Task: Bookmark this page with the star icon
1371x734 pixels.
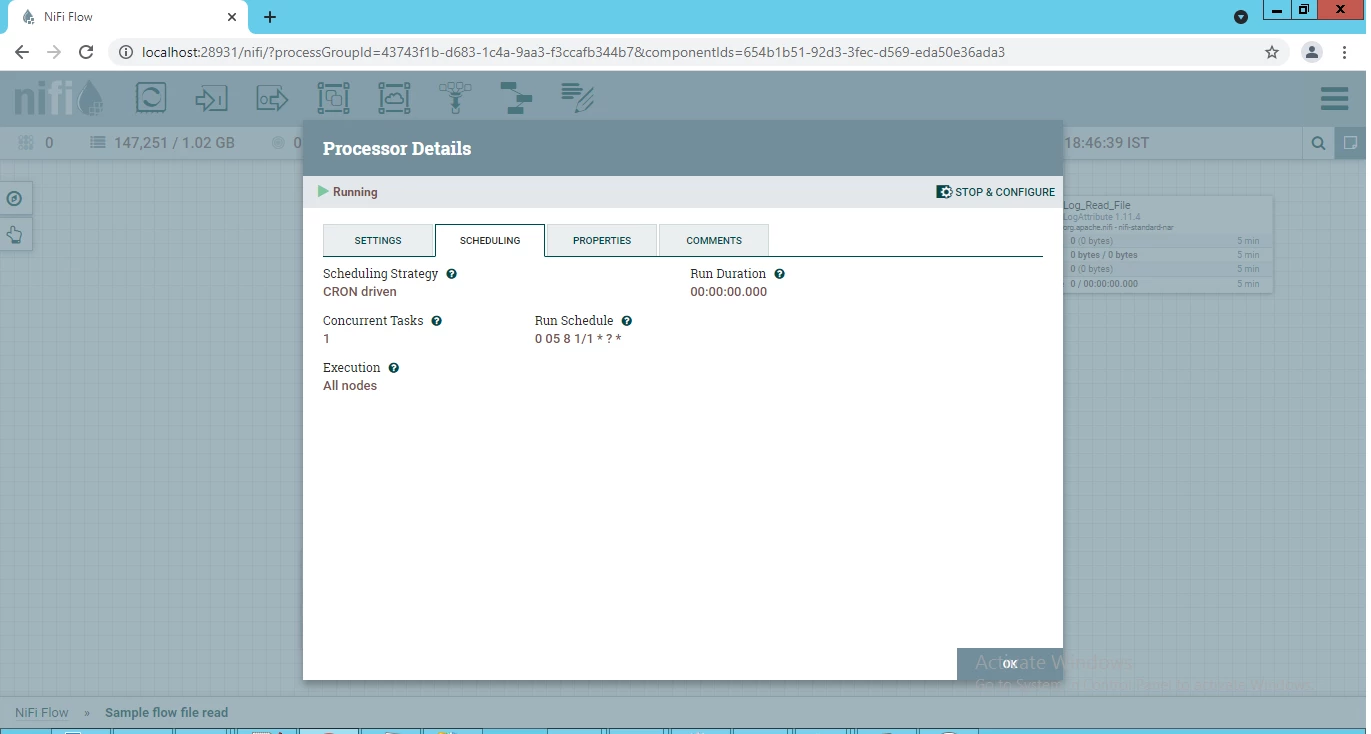Action: [1272, 52]
